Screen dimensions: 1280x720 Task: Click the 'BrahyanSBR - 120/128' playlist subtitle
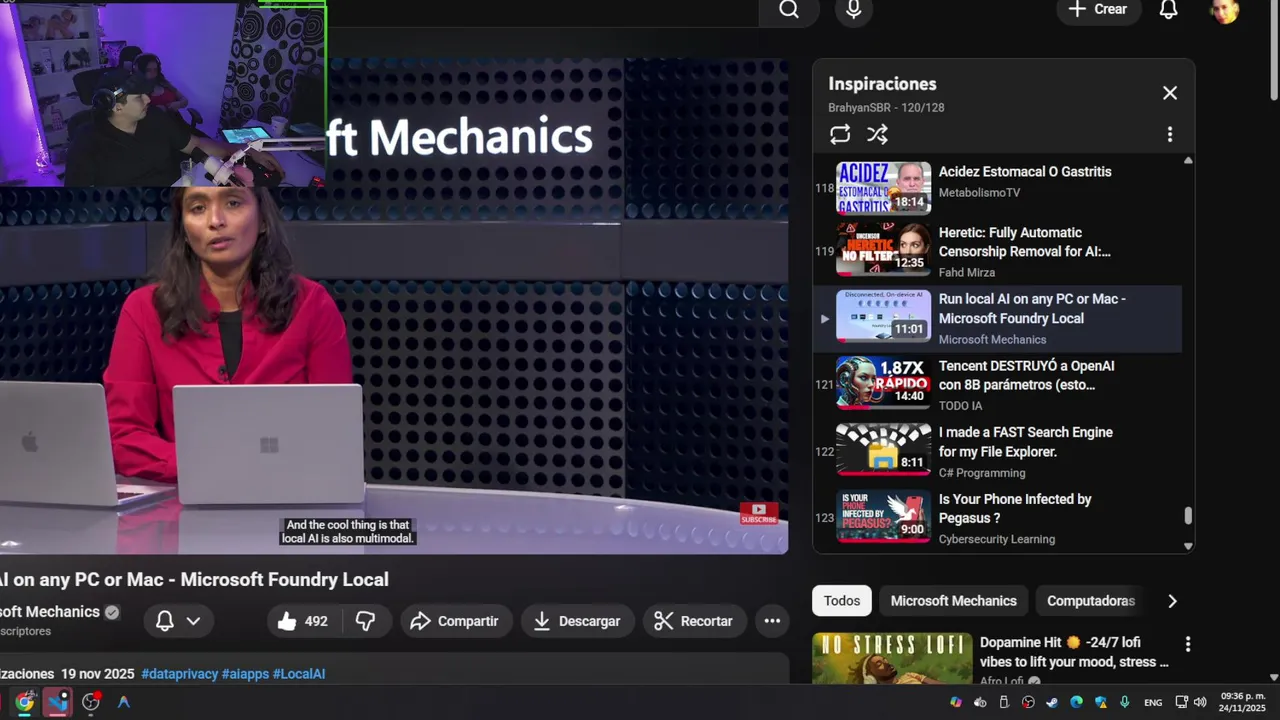coord(886,107)
